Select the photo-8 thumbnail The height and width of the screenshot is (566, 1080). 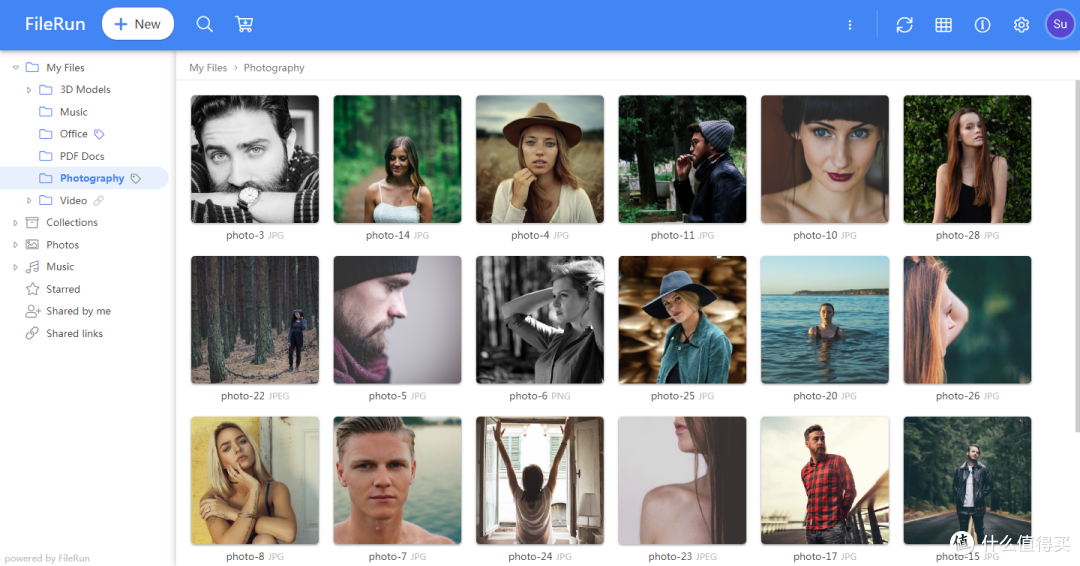[x=255, y=481]
